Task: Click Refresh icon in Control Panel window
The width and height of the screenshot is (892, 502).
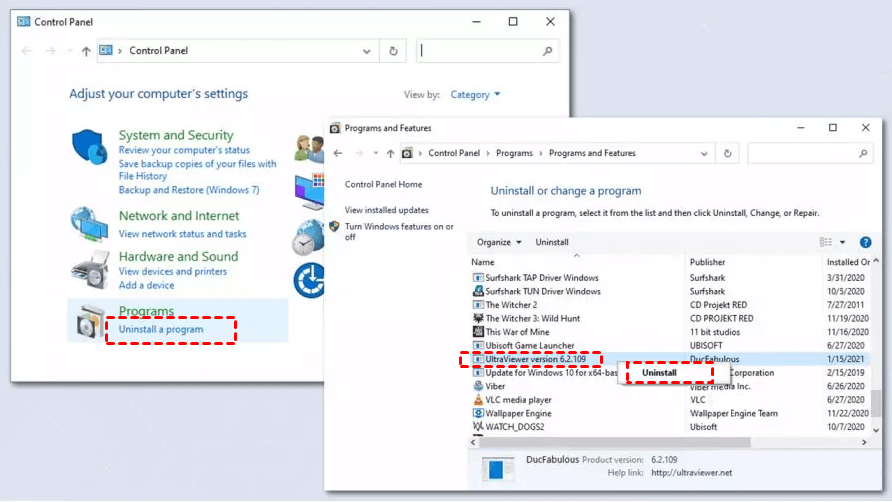Action: [x=393, y=51]
